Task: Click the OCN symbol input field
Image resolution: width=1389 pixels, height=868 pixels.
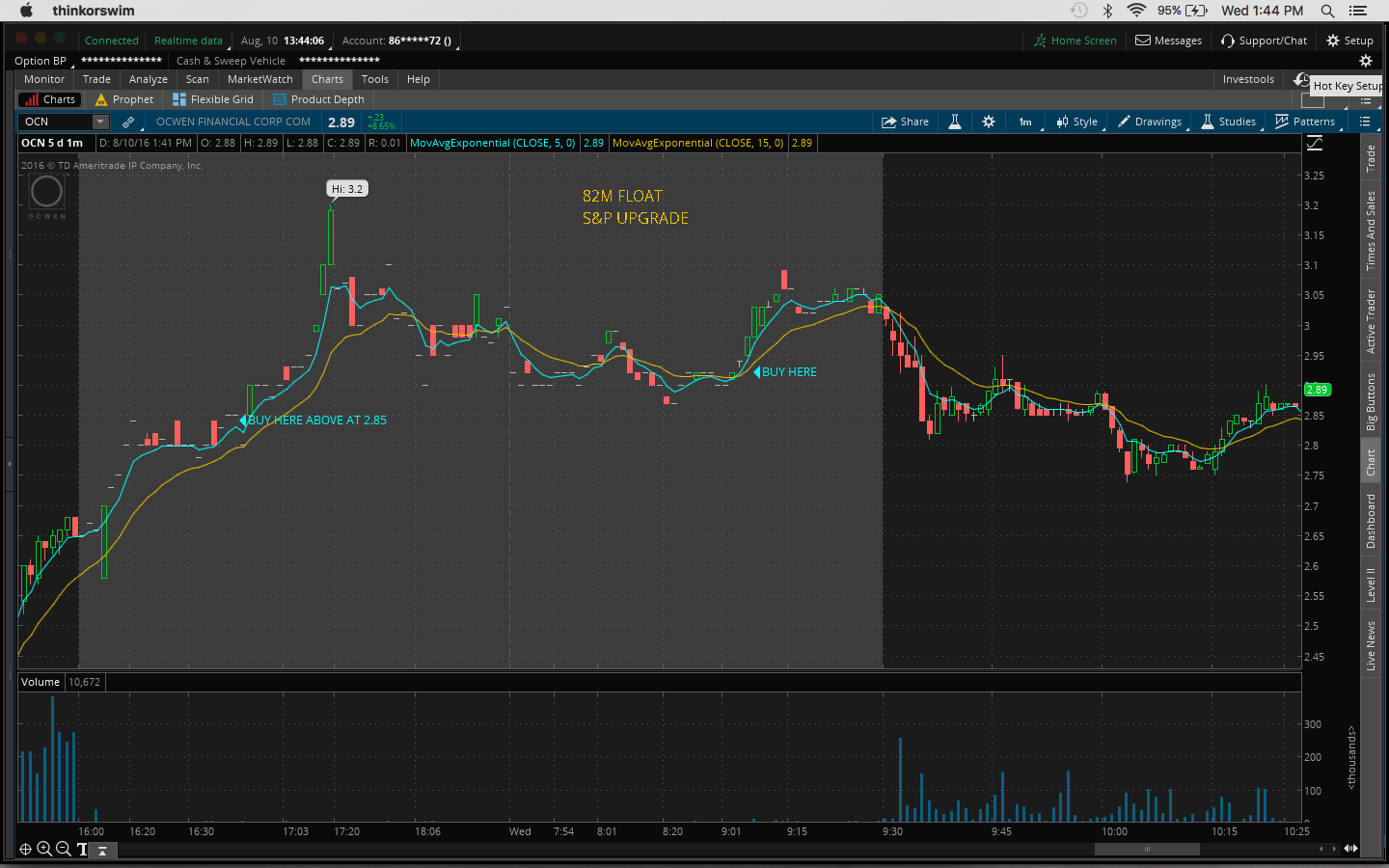Action: 56,122
